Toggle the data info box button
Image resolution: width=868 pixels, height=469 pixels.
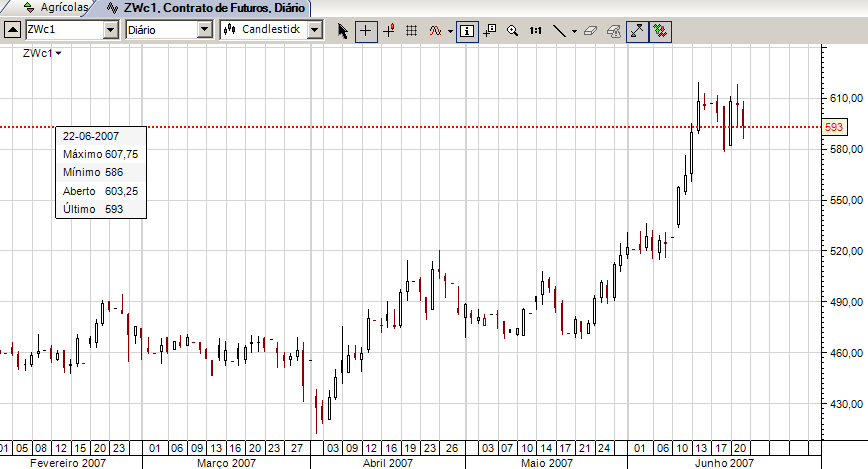(467, 31)
